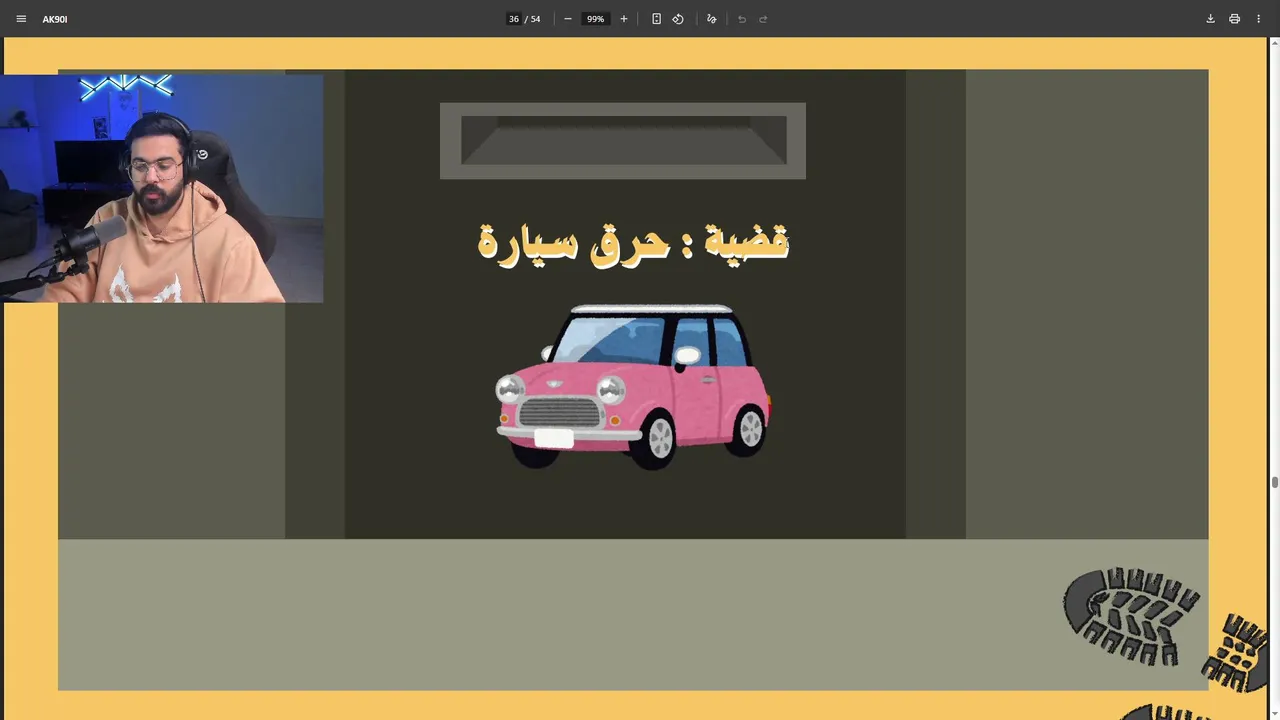Screen dimensions: 1280x720
Task: Print the PDF document
Action: point(1234,19)
